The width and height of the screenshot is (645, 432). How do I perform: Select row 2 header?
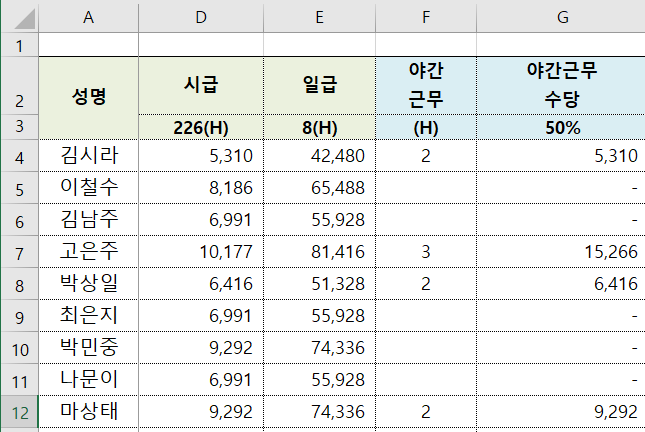click(19, 86)
